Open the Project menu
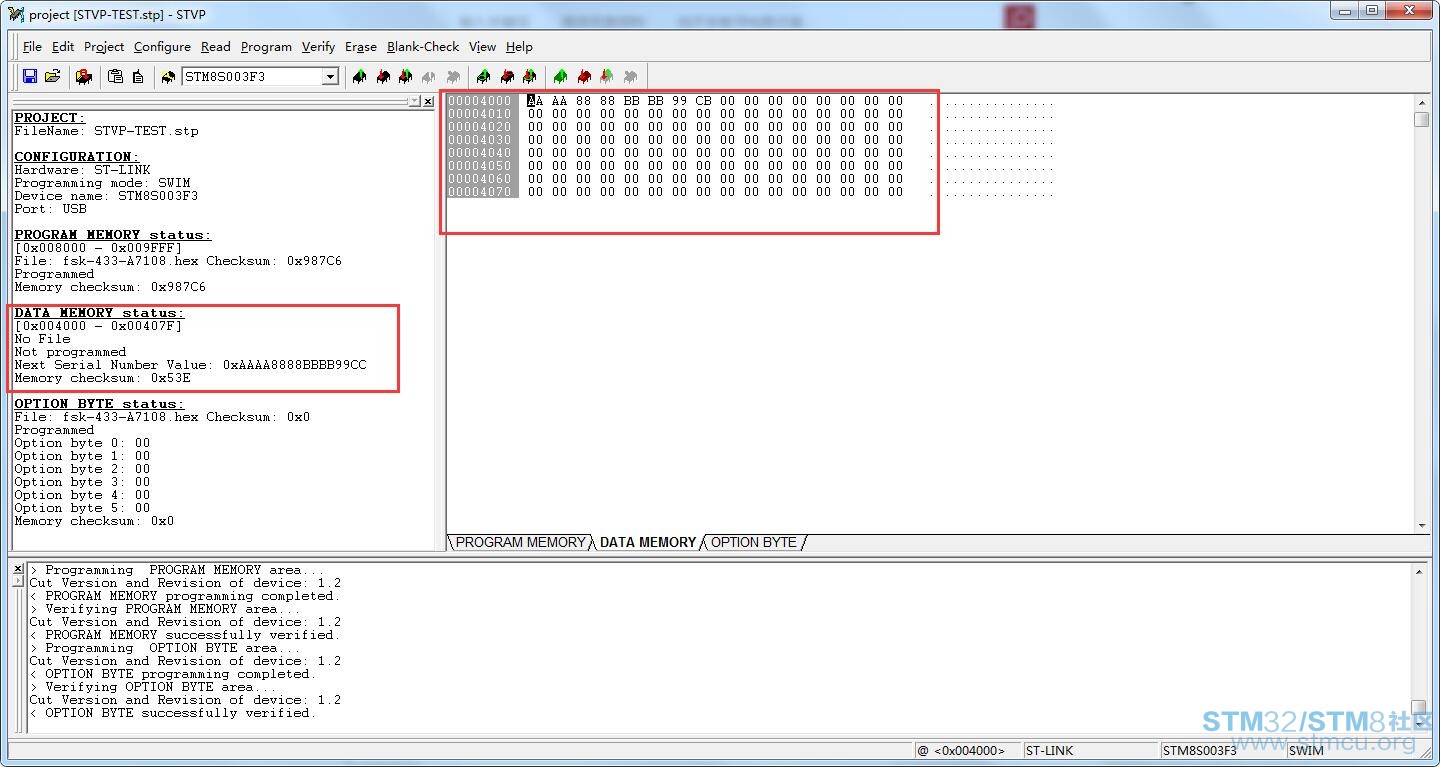The image size is (1440, 767). pos(104,47)
